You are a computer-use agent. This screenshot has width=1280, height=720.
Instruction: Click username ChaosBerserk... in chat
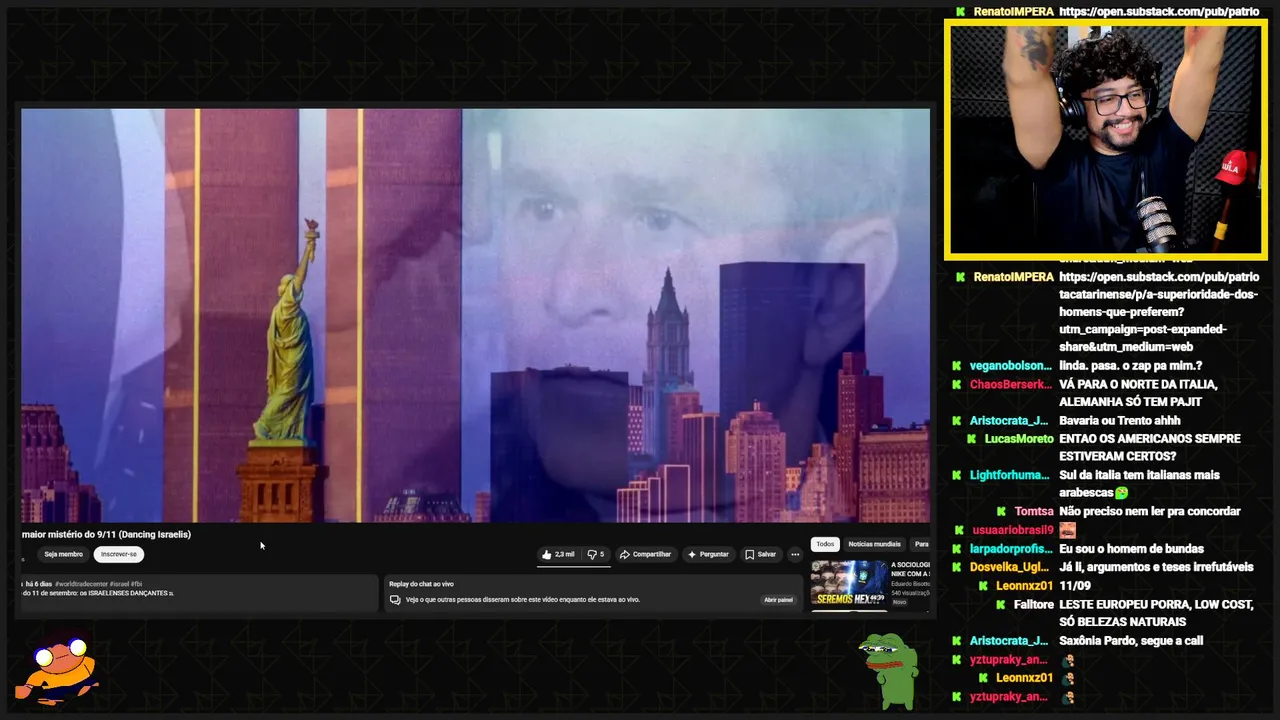pos(1010,384)
